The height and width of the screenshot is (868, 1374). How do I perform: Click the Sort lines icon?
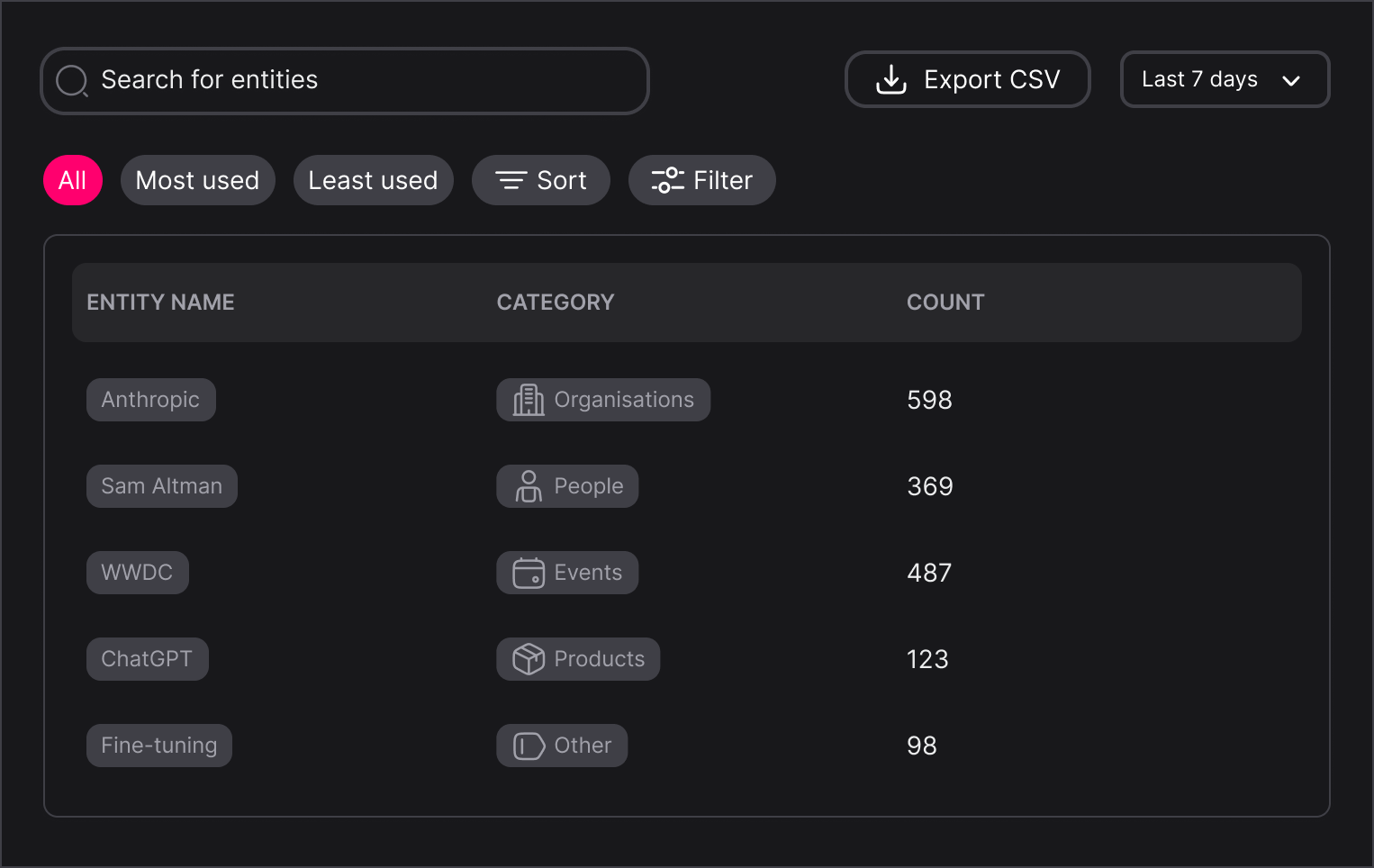click(x=511, y=180)
